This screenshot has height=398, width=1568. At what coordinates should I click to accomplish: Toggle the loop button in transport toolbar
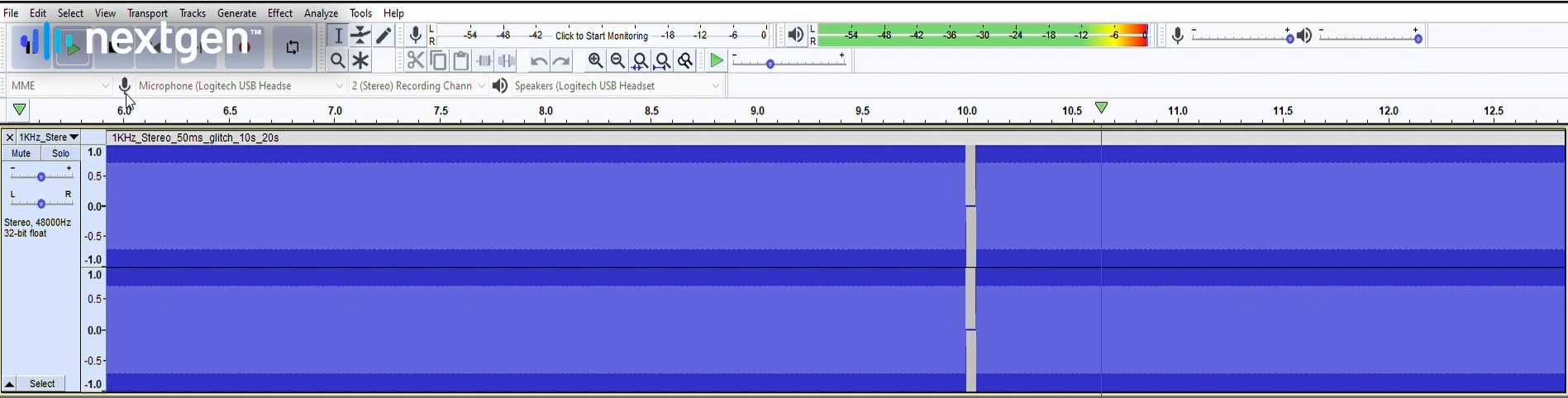[x=293, y=47]
